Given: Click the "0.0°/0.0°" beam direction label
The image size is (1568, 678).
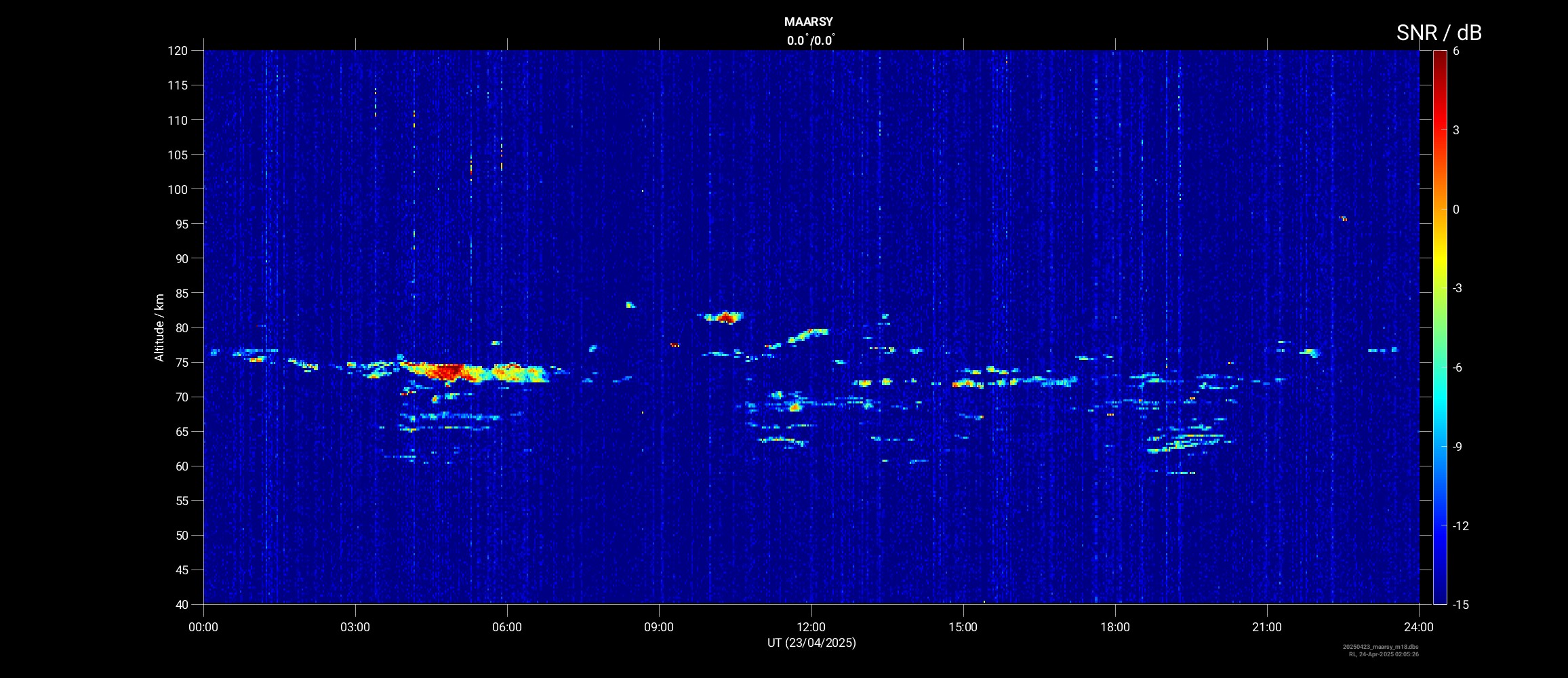Looking at the screenshot, I should [811, 40].
